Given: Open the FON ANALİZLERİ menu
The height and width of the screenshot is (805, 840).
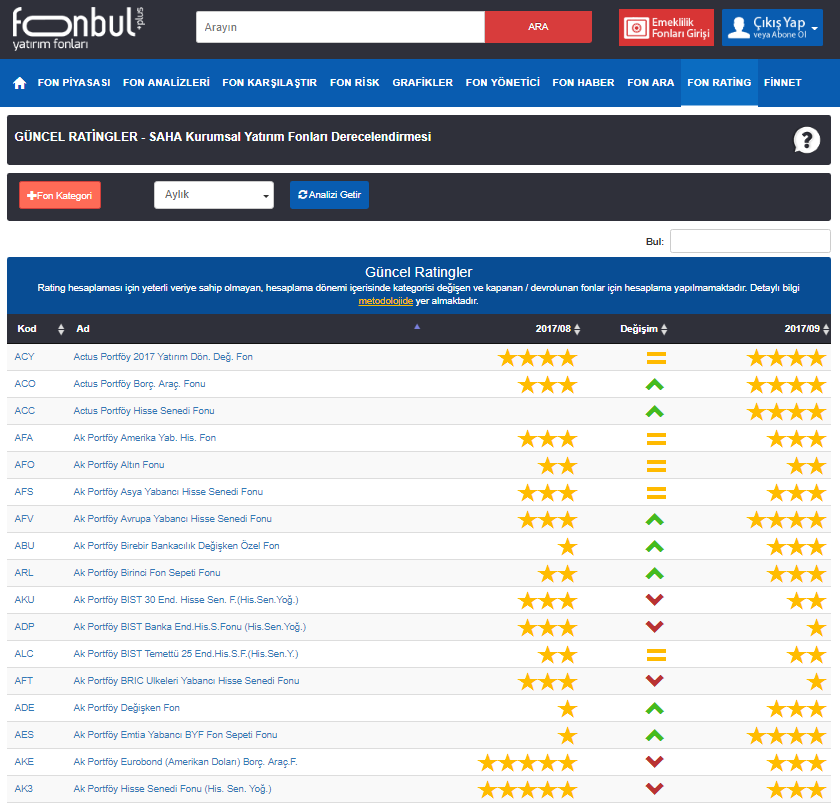Looking at the screenshot, I should tap(166, 83).
